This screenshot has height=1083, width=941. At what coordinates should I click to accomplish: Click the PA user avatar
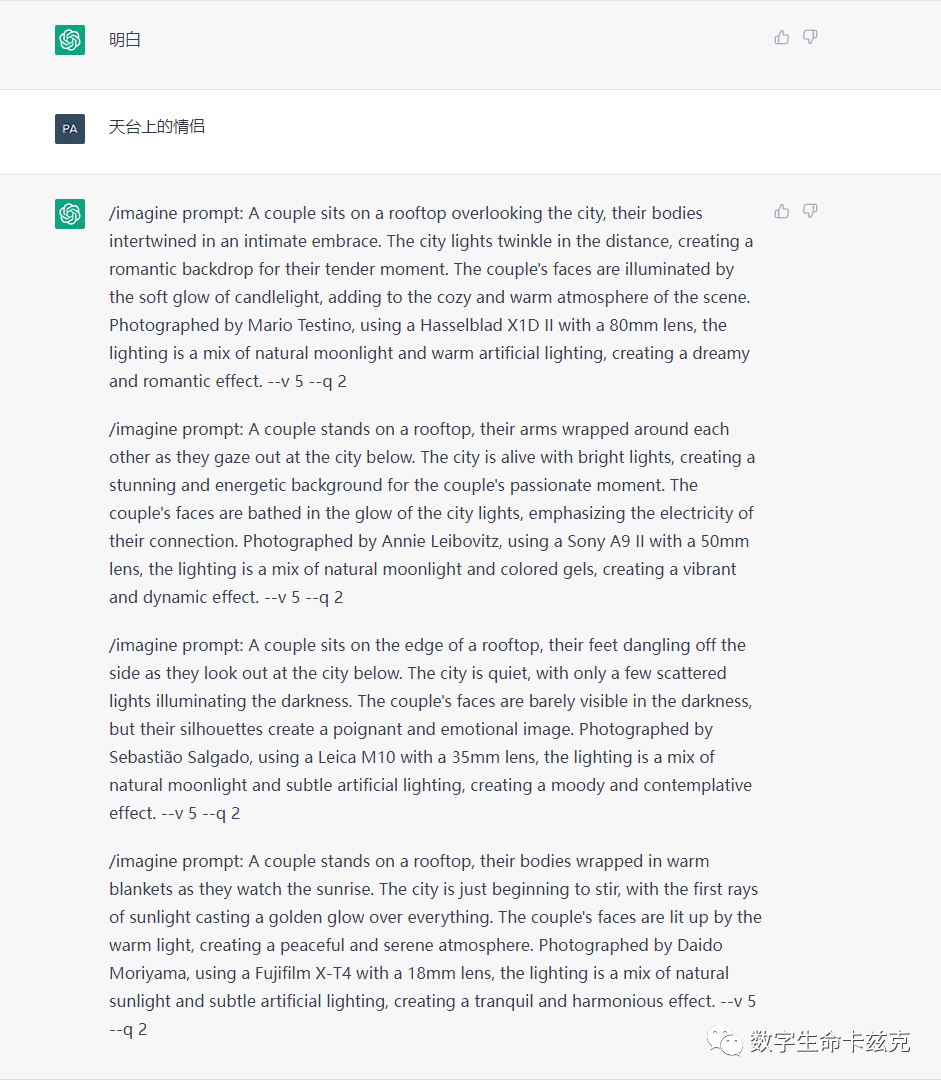[x=70, y=129]
